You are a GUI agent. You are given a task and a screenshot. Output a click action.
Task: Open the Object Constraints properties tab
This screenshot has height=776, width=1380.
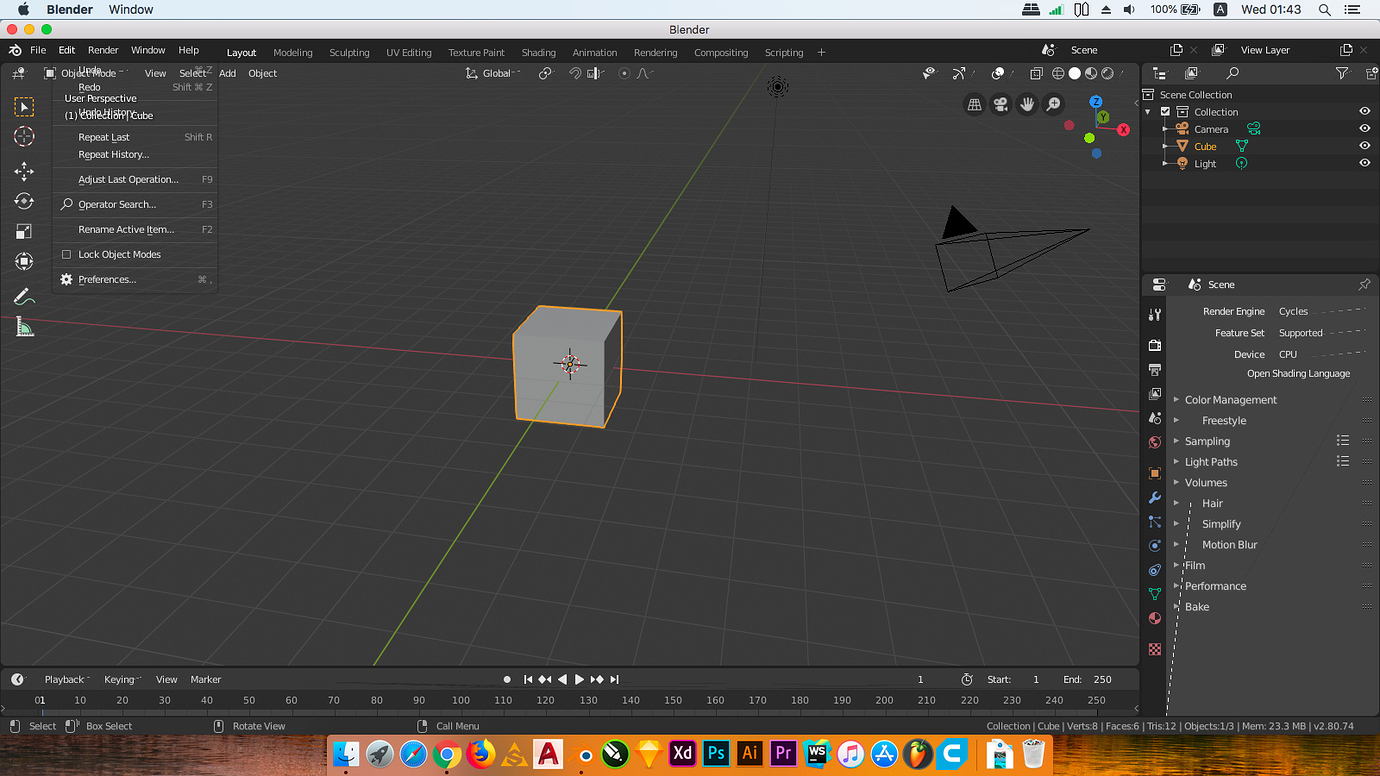(1155, 570)
